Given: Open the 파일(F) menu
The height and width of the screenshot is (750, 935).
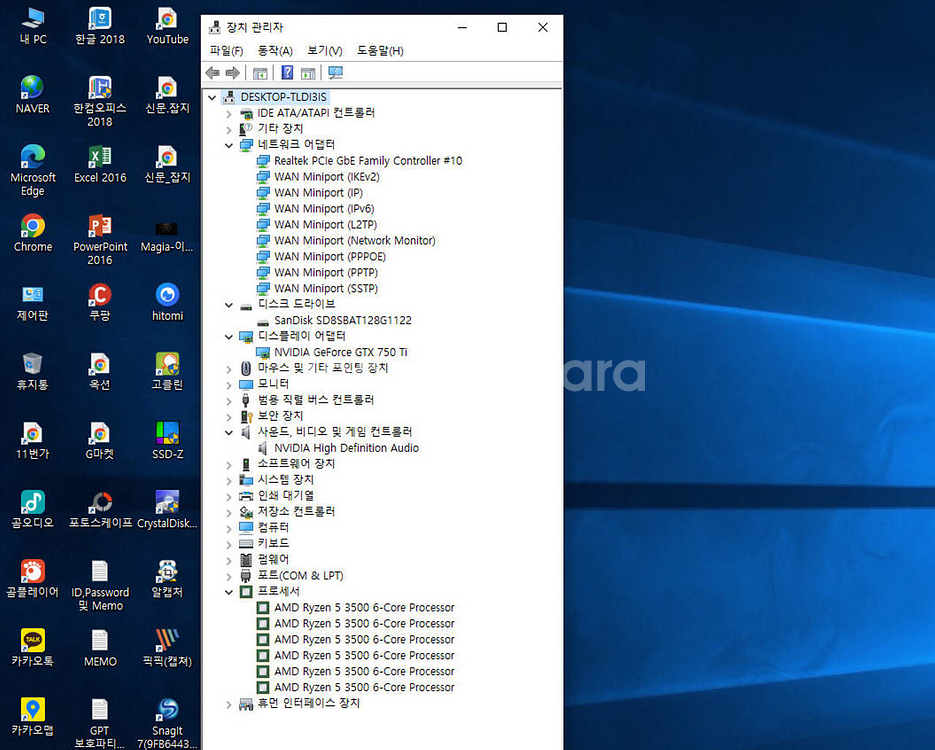Looking at the screenshot, I should tap(226, 51).
